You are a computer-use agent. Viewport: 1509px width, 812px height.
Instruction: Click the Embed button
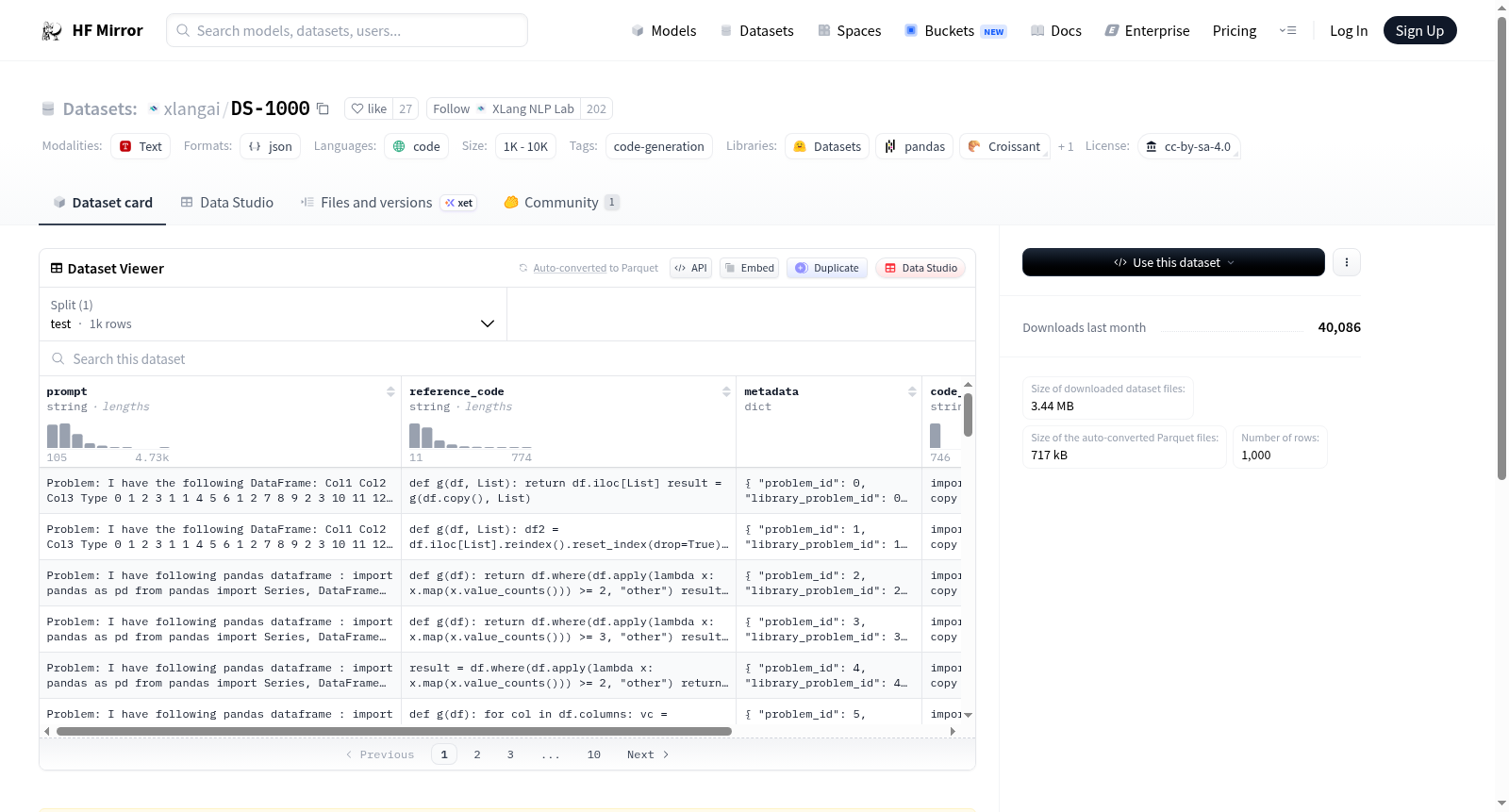pyautogui.click(x=749, y=268)
